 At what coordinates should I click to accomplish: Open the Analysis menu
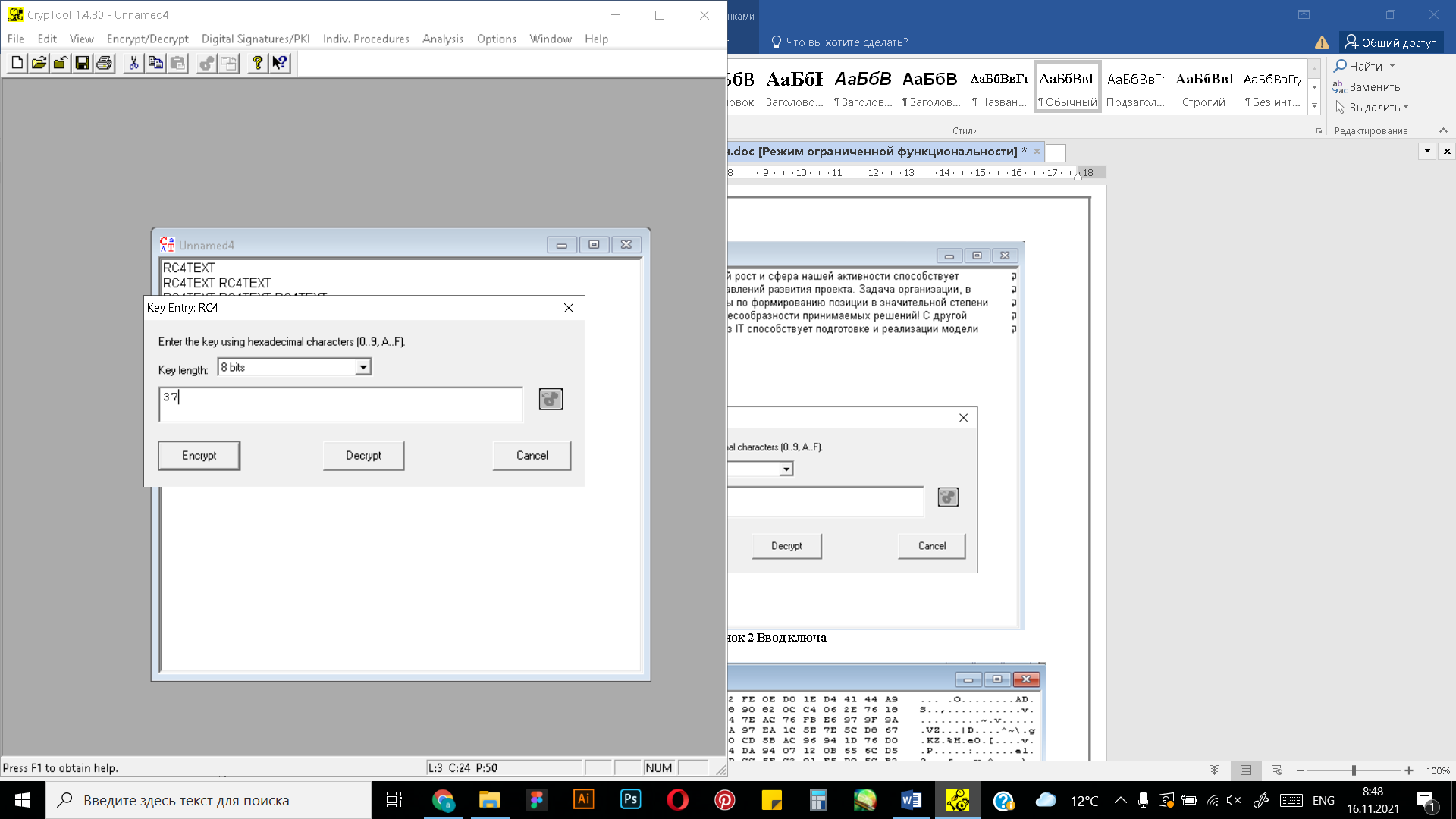(x=443, y=39)
